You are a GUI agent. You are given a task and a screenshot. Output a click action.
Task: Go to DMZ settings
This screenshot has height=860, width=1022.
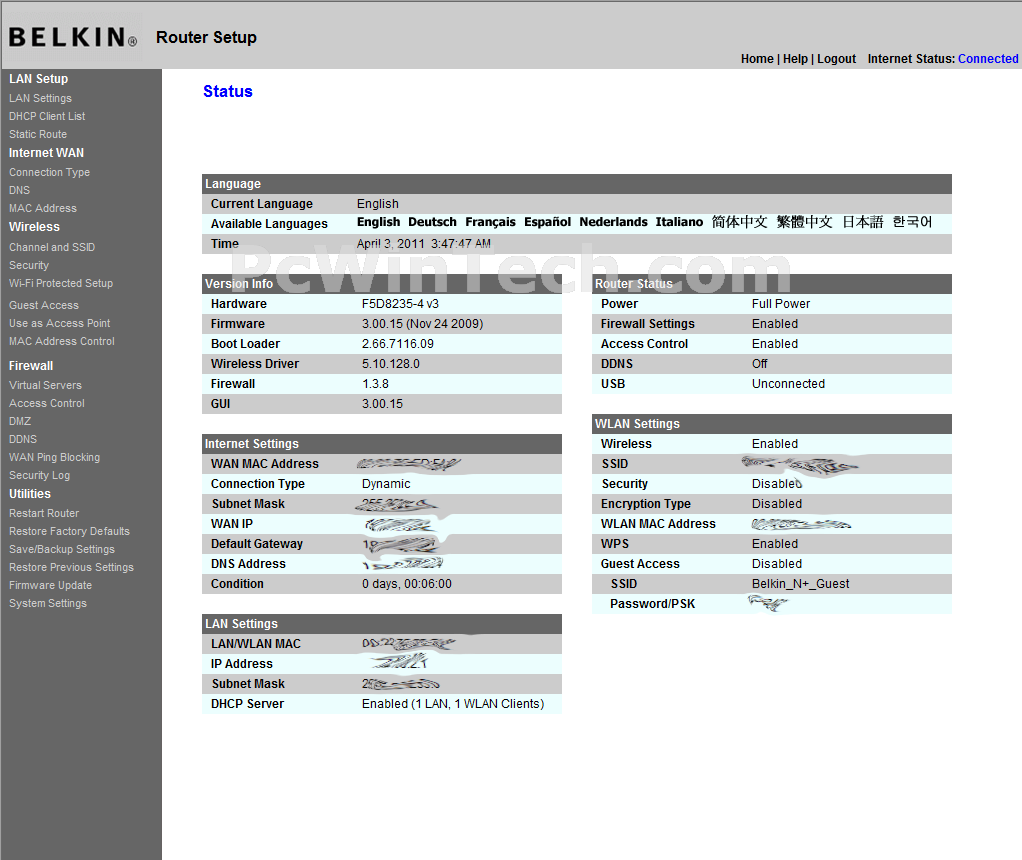pyautogui.click(x=20, y=422)
